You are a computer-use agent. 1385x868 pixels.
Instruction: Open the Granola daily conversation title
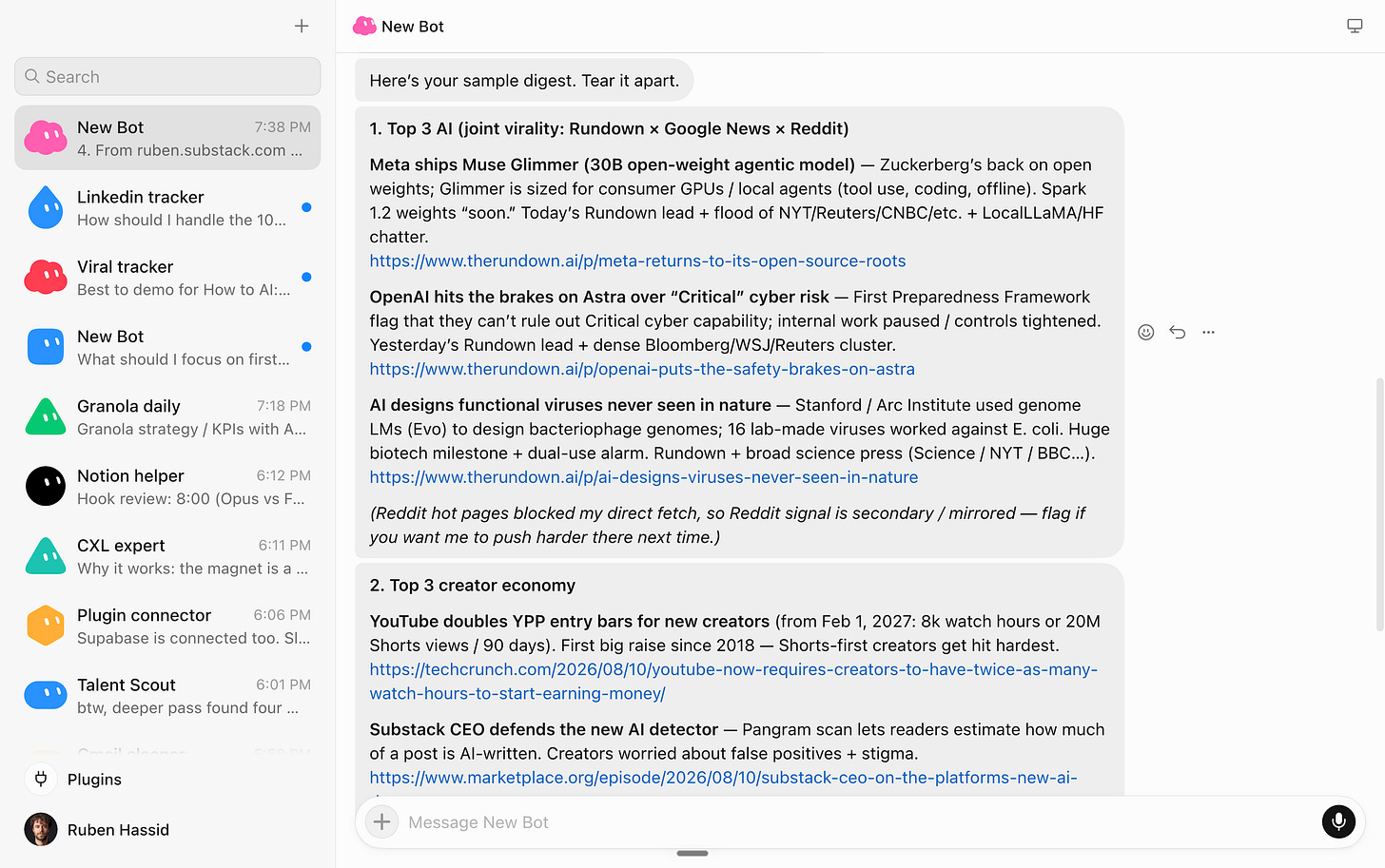[128, 406]
